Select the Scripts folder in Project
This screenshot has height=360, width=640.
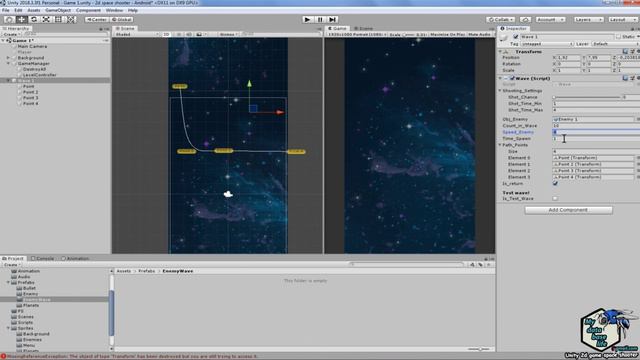tap(25, 322)
